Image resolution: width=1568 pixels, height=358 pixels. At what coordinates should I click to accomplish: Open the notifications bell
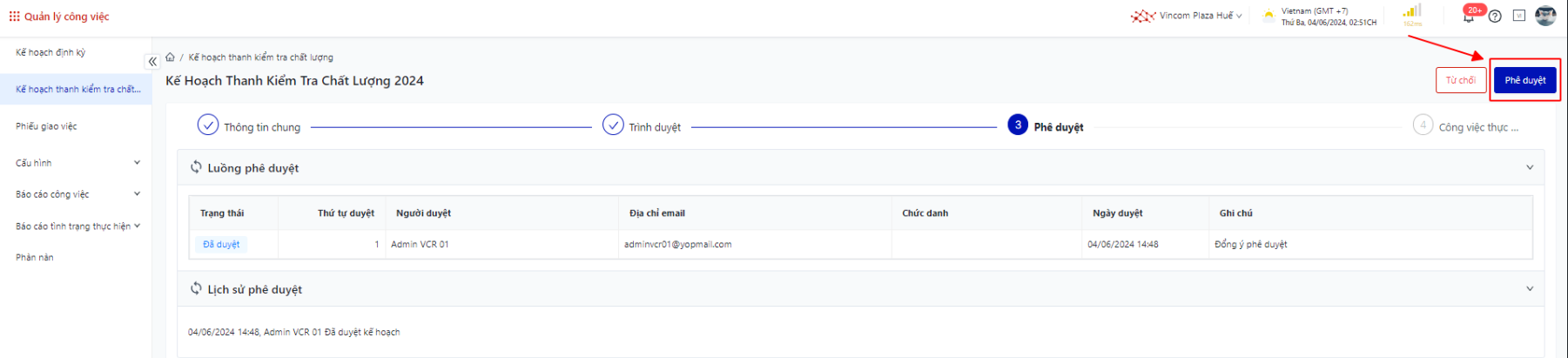click(x=1469, y=16)
